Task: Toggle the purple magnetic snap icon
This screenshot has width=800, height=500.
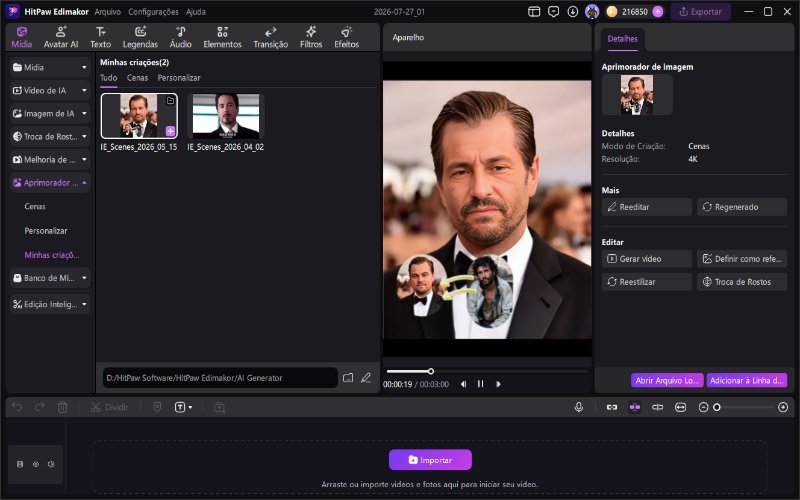Action: [x=635, y=407]
